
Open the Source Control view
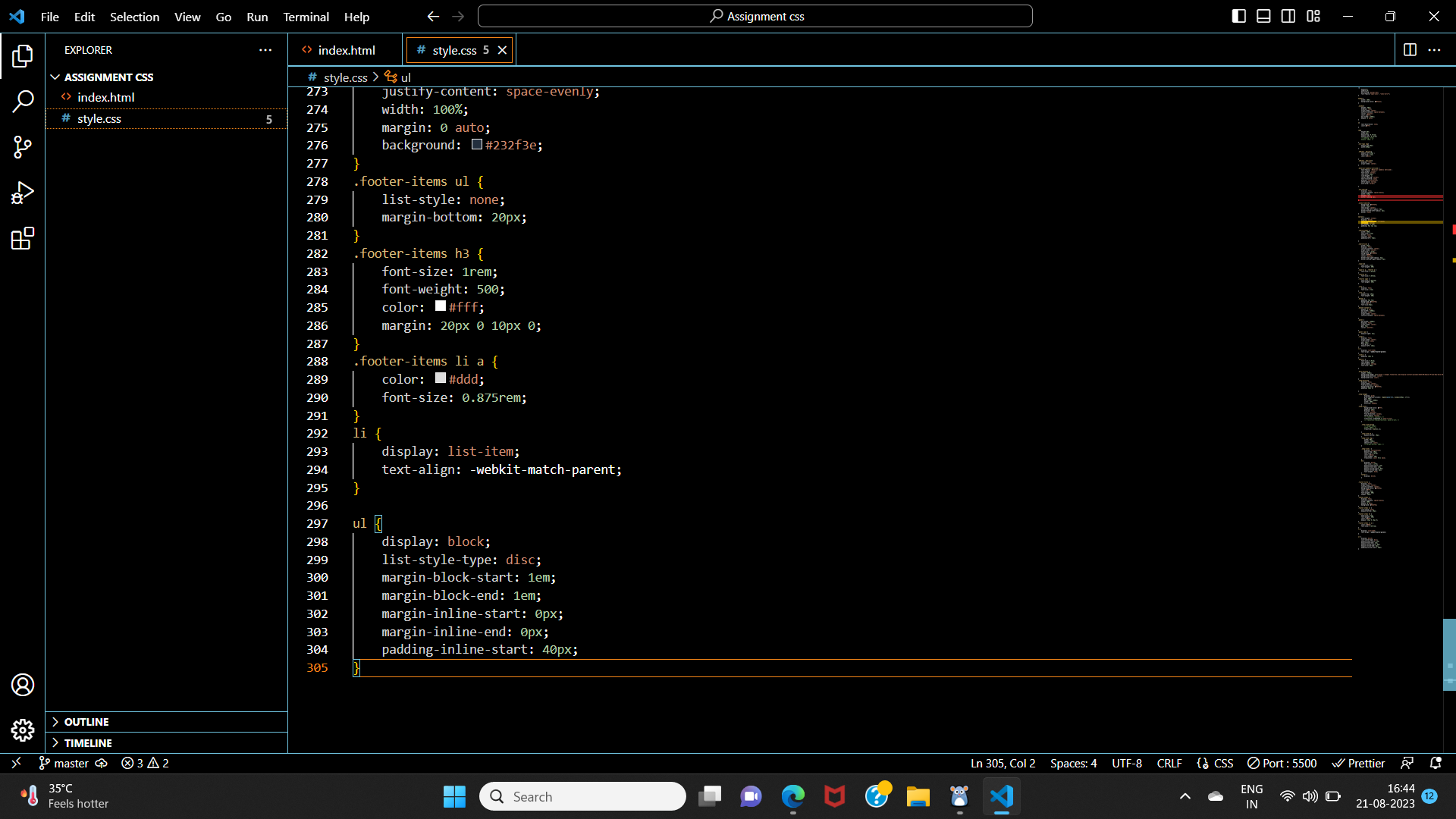click(23, 147)
